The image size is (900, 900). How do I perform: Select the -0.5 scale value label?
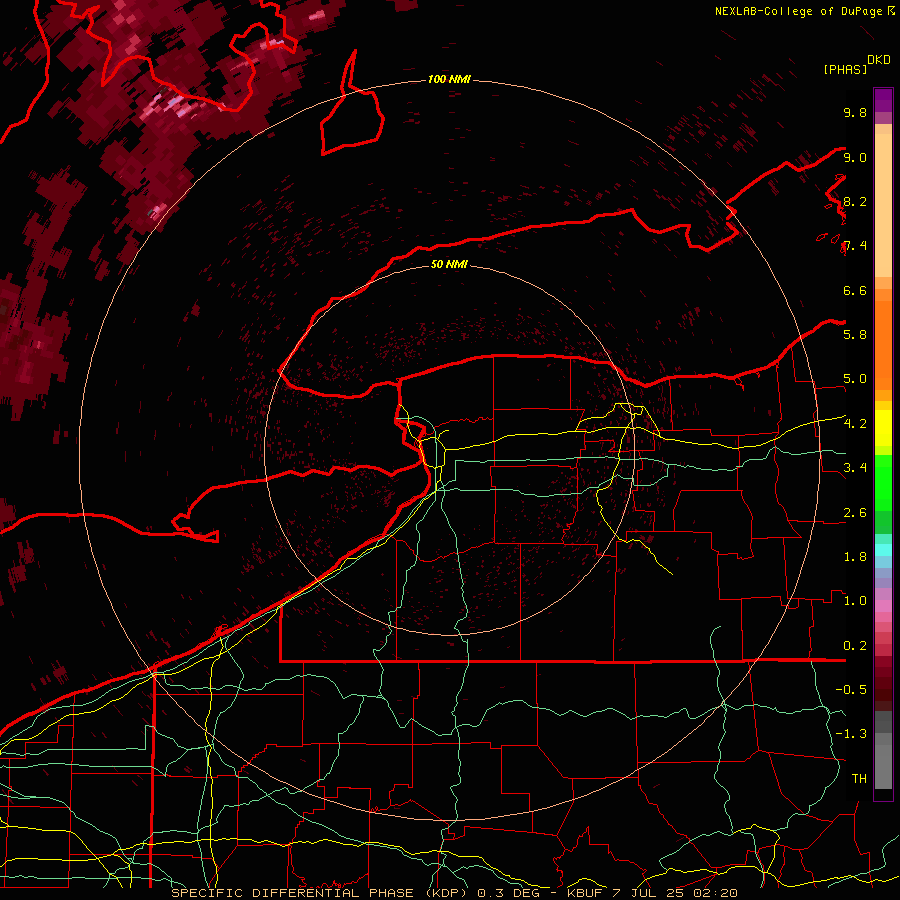(851, 689)
